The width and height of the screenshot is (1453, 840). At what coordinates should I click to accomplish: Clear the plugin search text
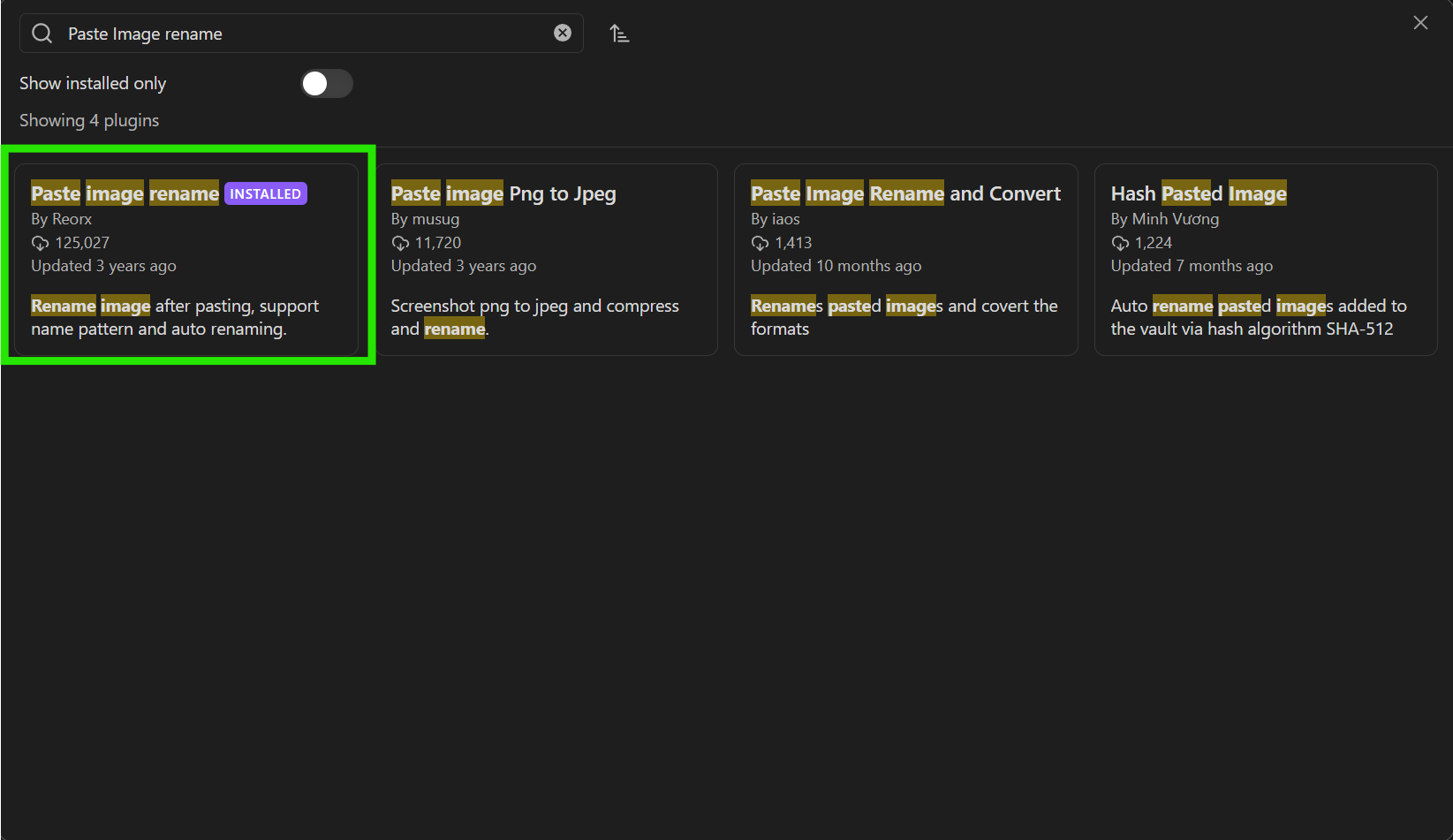(563, 34)
